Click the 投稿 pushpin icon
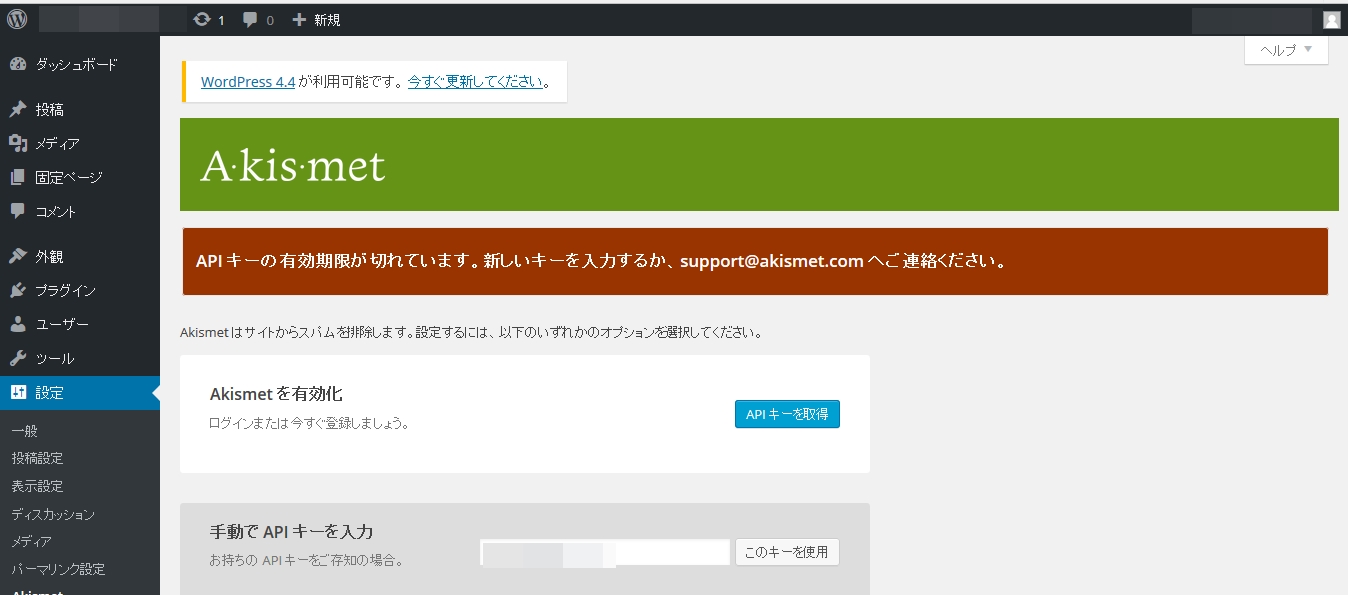The height and width of the screenshot is (595, 1348). [x=17, y=109]
